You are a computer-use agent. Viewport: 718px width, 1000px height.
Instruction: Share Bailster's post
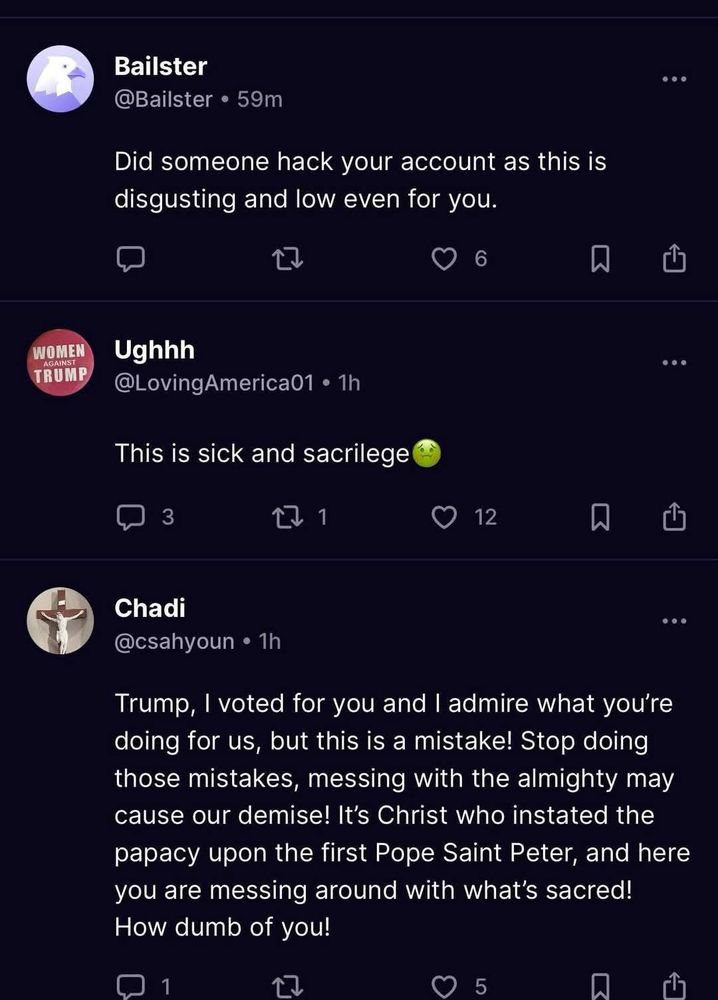[x=674, y=258]
